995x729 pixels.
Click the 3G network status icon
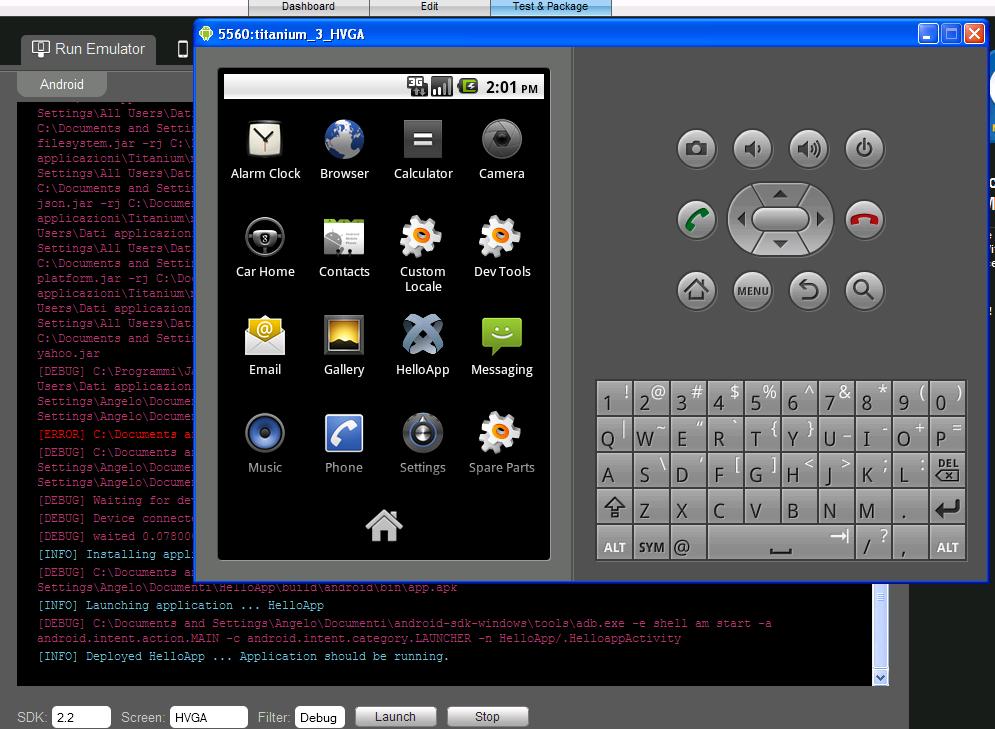tap(417, 86)
